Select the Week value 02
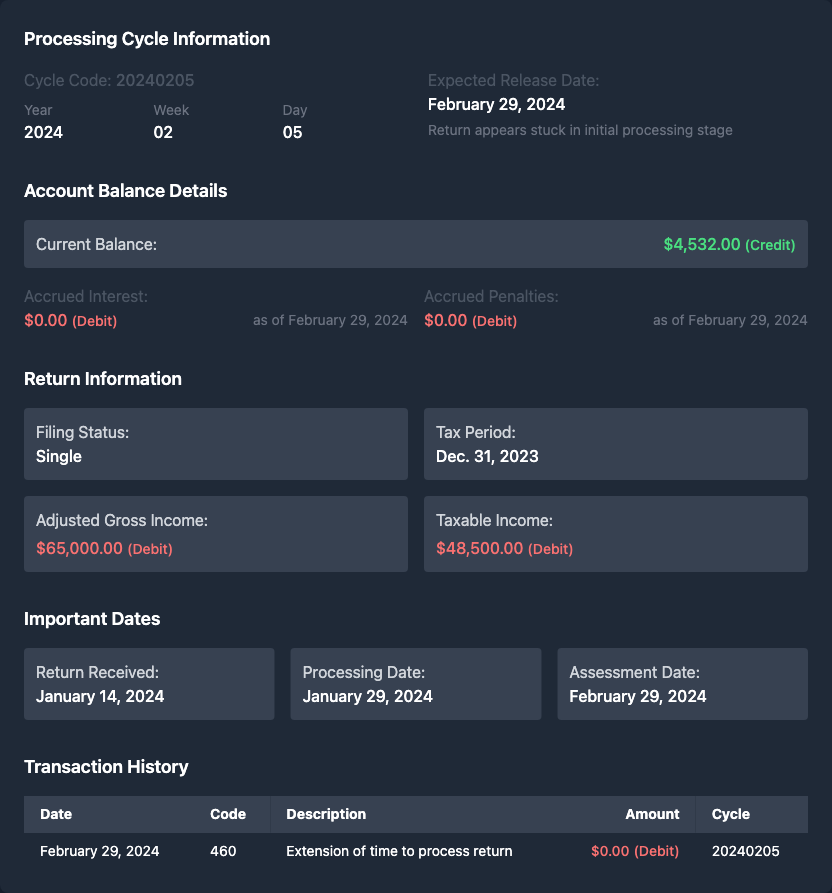 pos(163,132)
